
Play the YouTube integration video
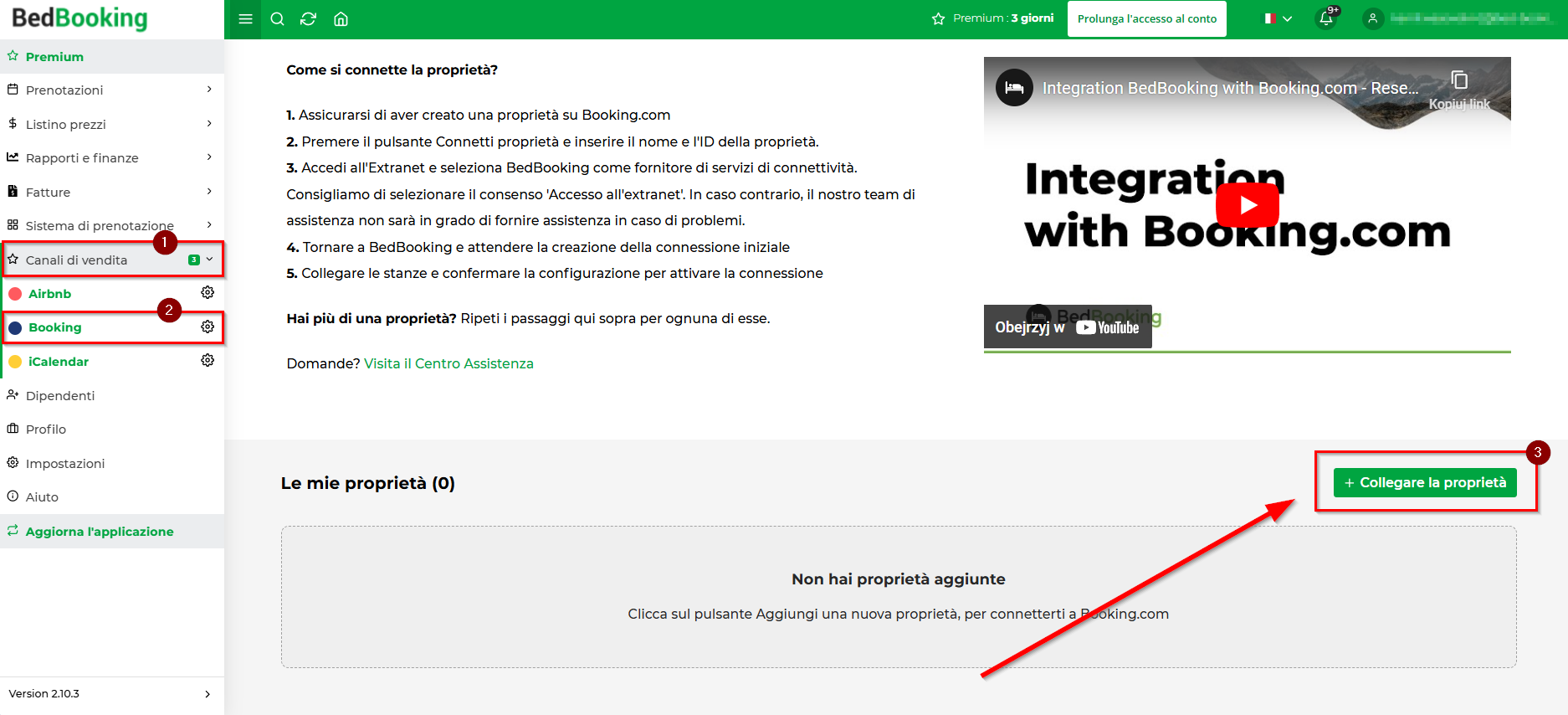1247,205
